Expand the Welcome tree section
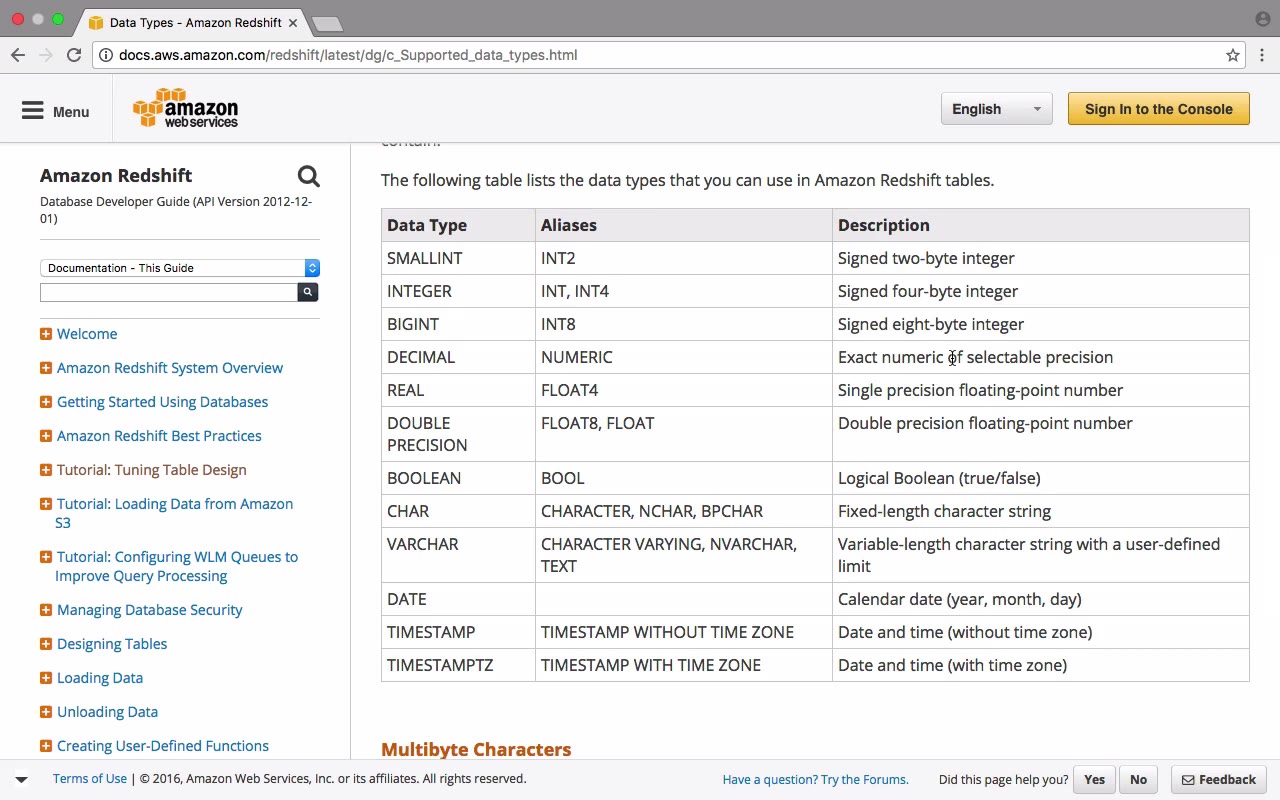 pos(46,334)
